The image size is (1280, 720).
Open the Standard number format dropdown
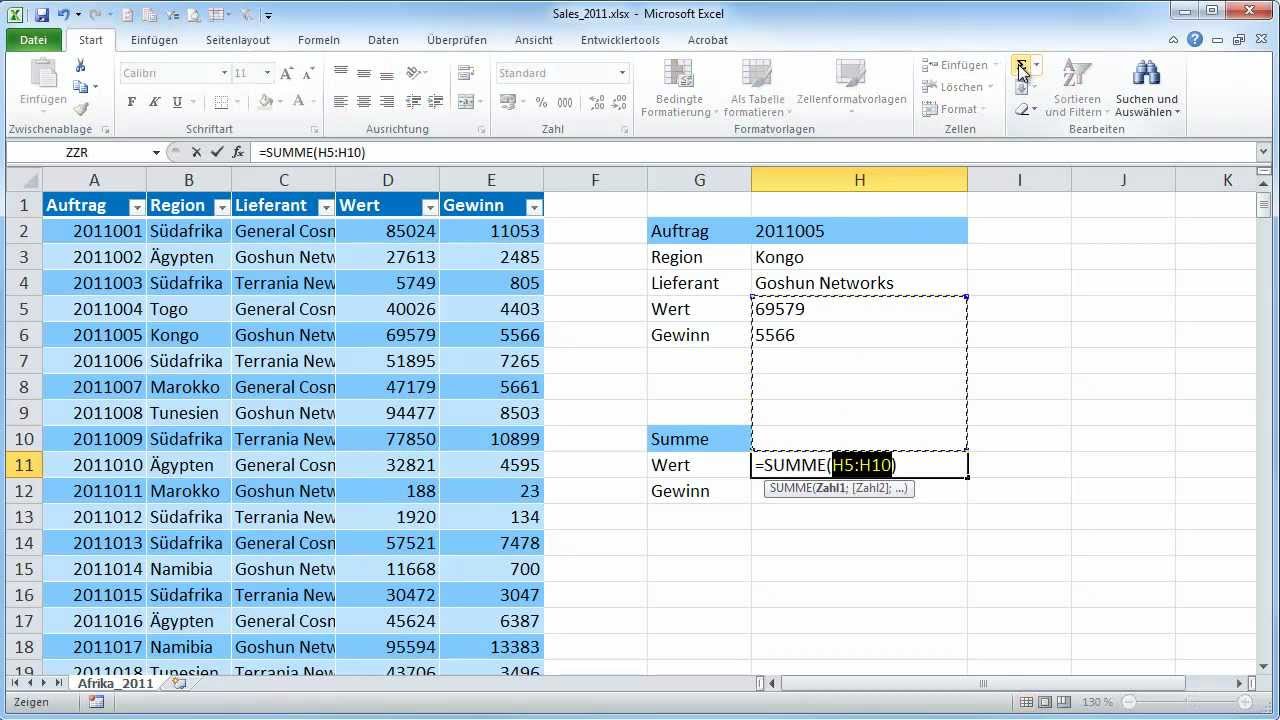point(622,73)
